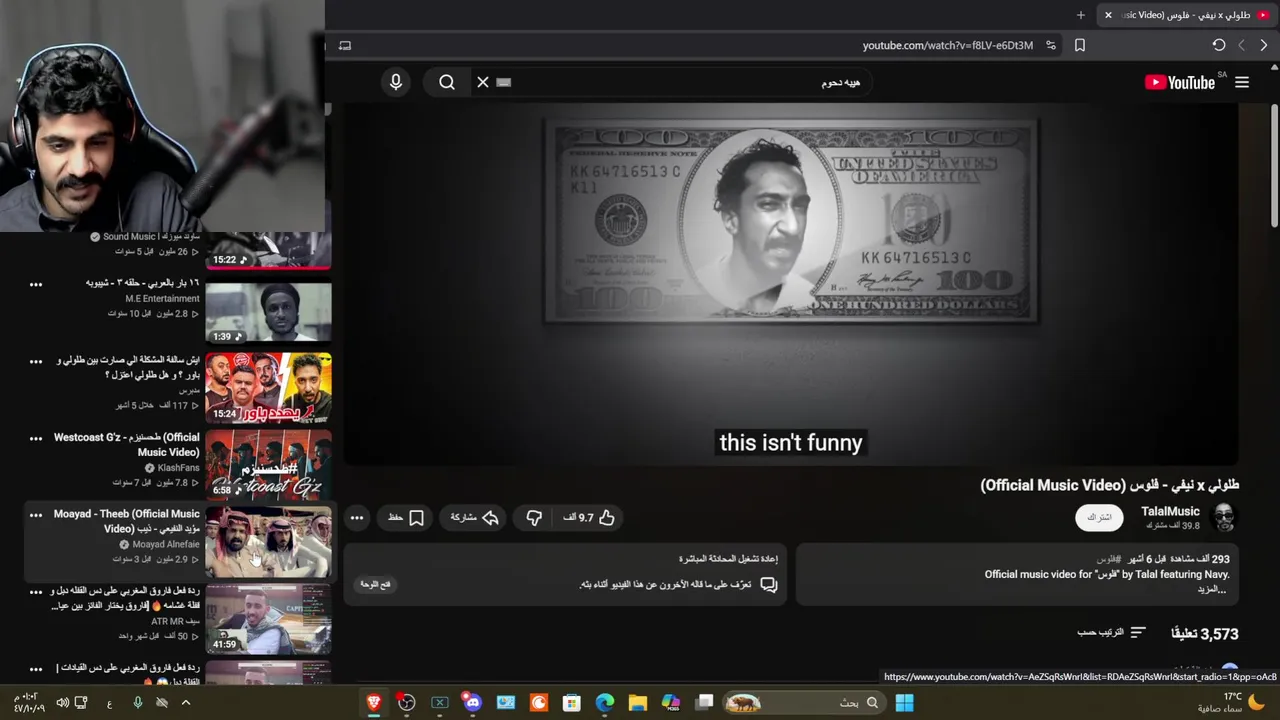Open the comments sort by الترتيب حسب menu

coord(1112,633)
